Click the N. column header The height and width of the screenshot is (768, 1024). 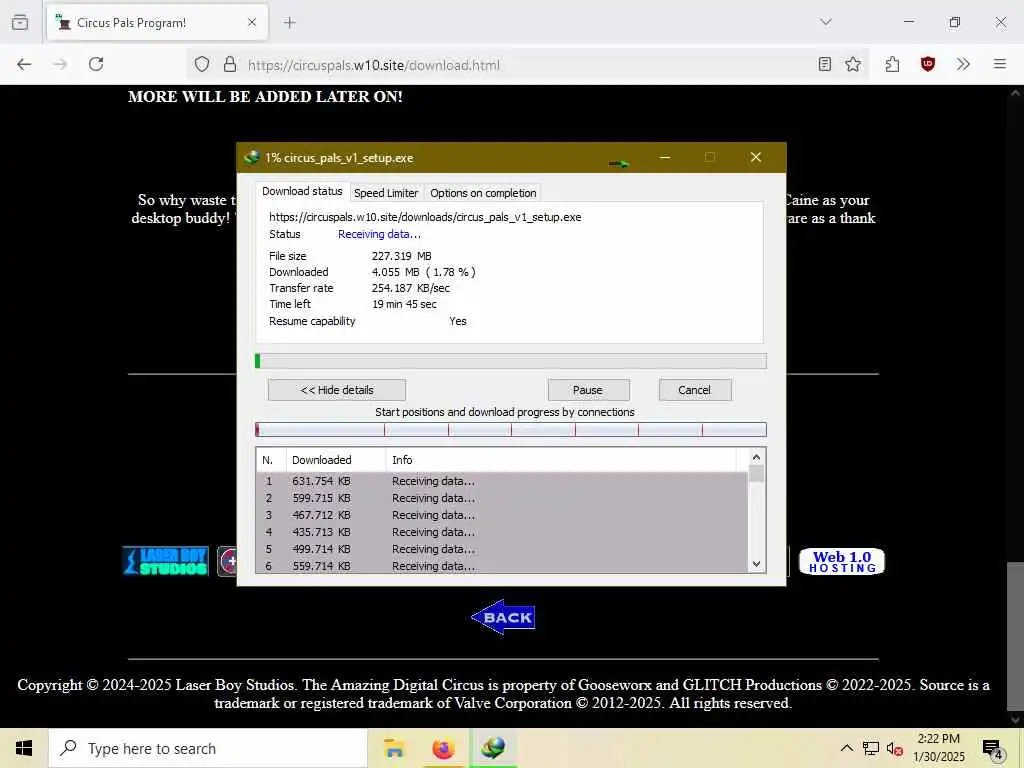[270, 460]
